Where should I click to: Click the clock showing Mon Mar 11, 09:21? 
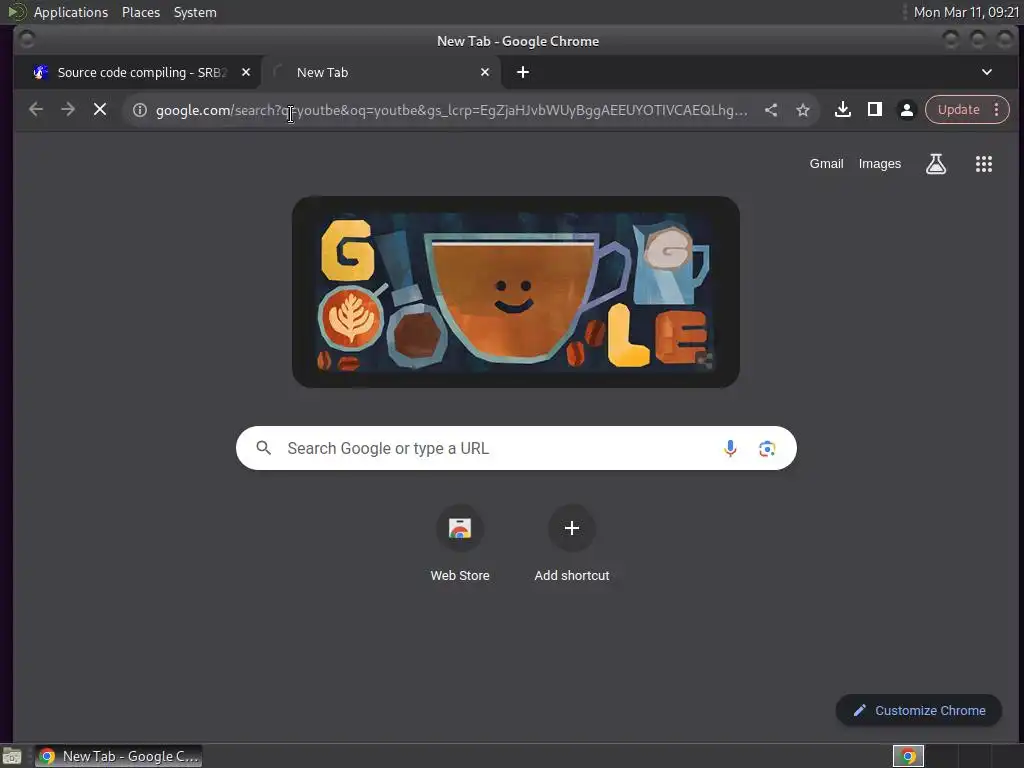[966, 12]
